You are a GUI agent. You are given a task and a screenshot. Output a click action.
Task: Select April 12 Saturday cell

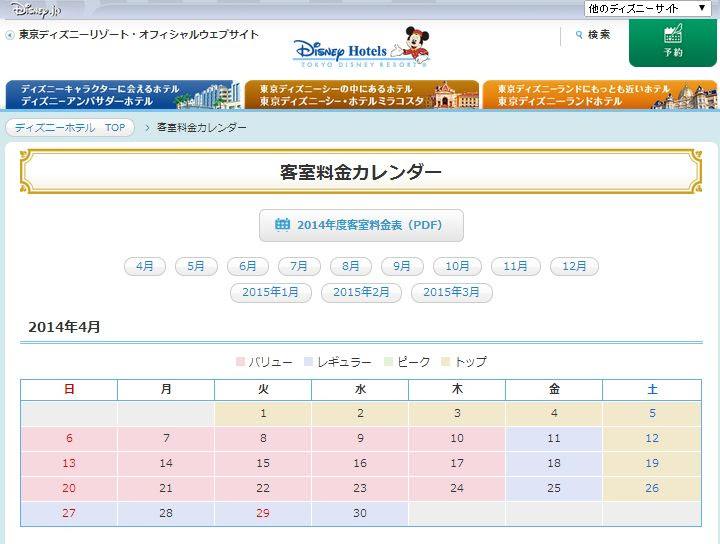pyautogui.click(x=652, y=438)
